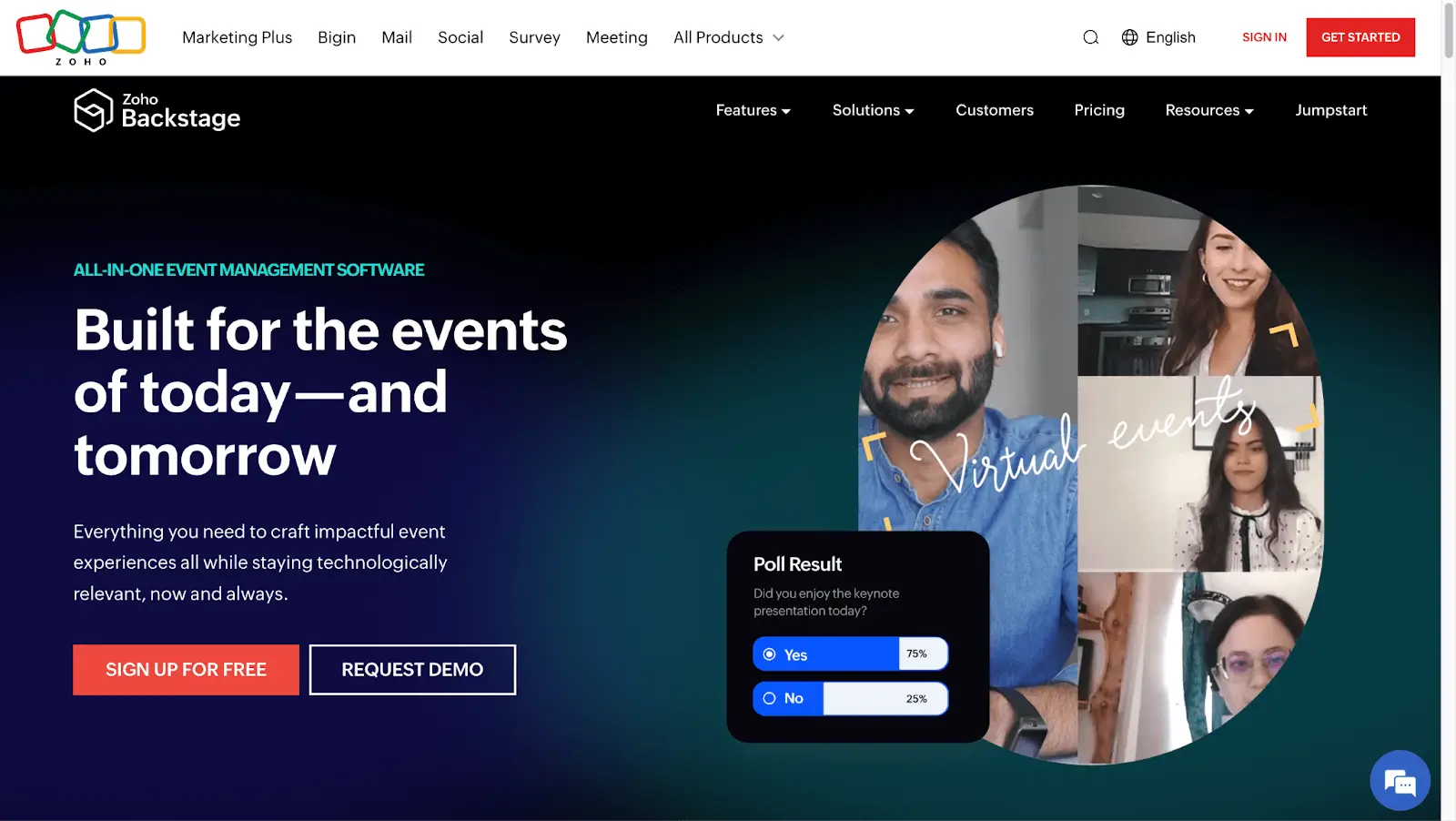Select the Yes poll radio button

[x=769, y=654]
